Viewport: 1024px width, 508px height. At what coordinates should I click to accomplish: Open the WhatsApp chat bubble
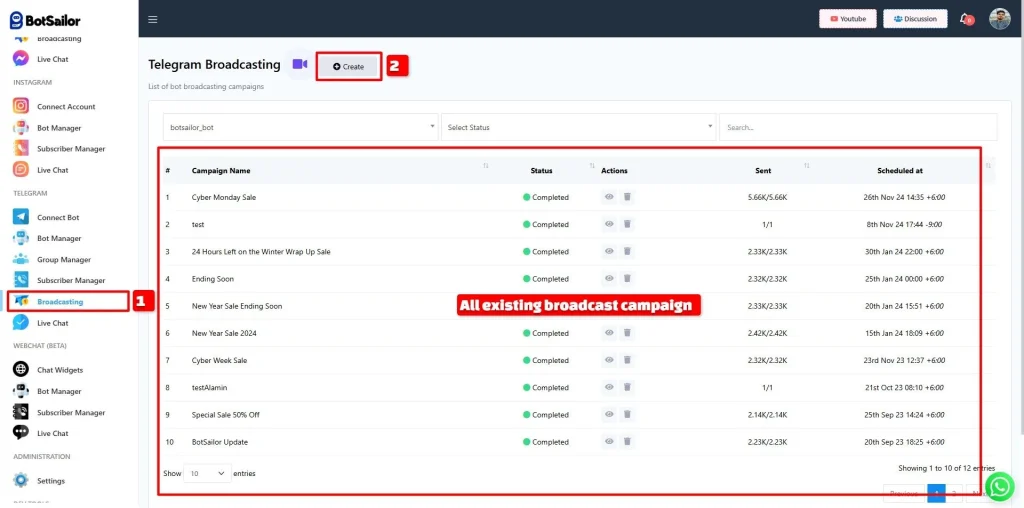click(999, 487)
